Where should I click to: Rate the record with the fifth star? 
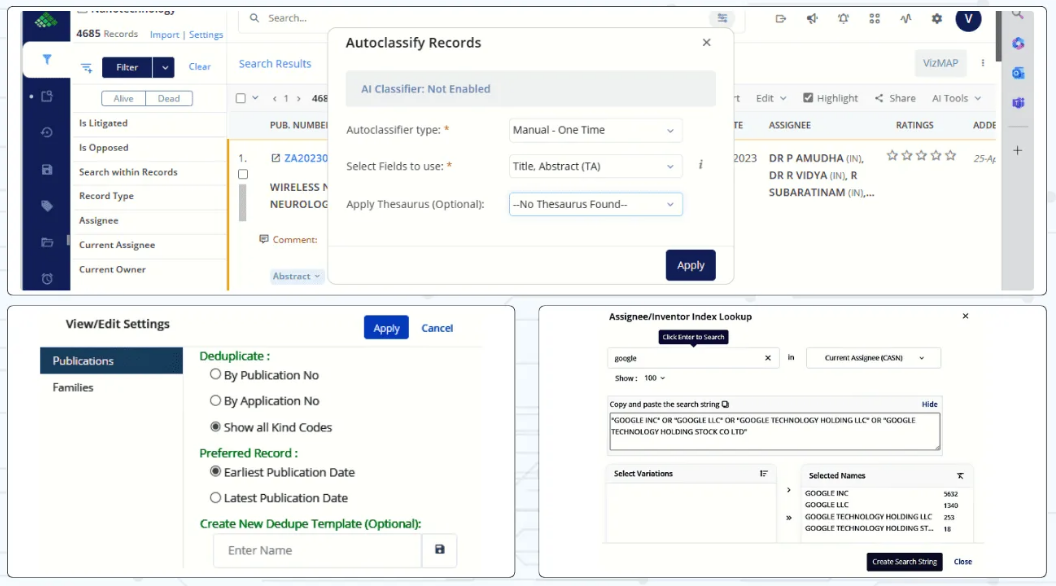click(x=951, y=156)
